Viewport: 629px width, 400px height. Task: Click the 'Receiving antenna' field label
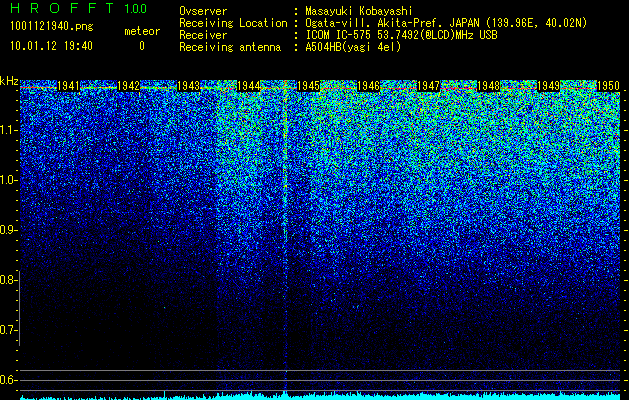[x=230, y=47]
